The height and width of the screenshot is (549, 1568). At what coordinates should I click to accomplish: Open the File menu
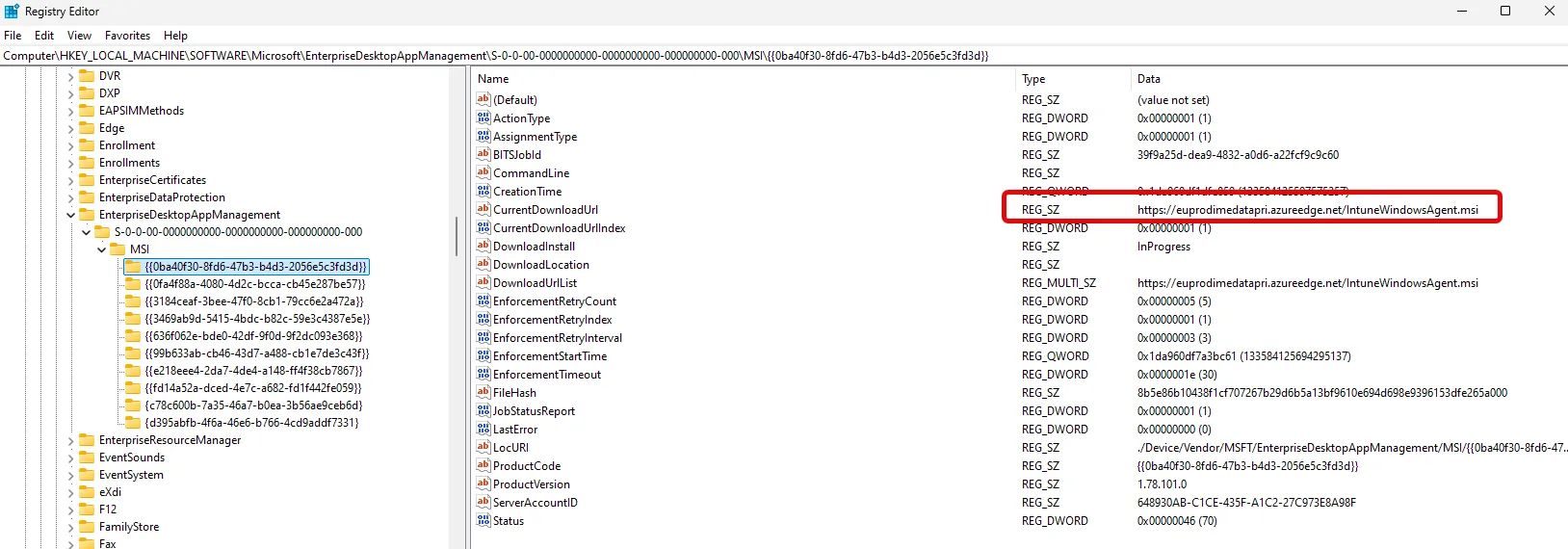13,35
